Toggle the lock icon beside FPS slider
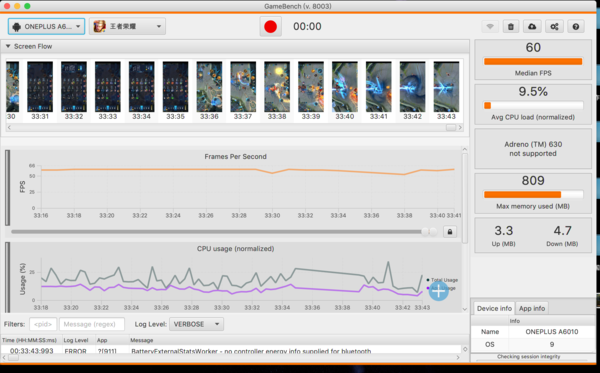The height and width of the screenshot is (373, 600). (x=450, y=232)
